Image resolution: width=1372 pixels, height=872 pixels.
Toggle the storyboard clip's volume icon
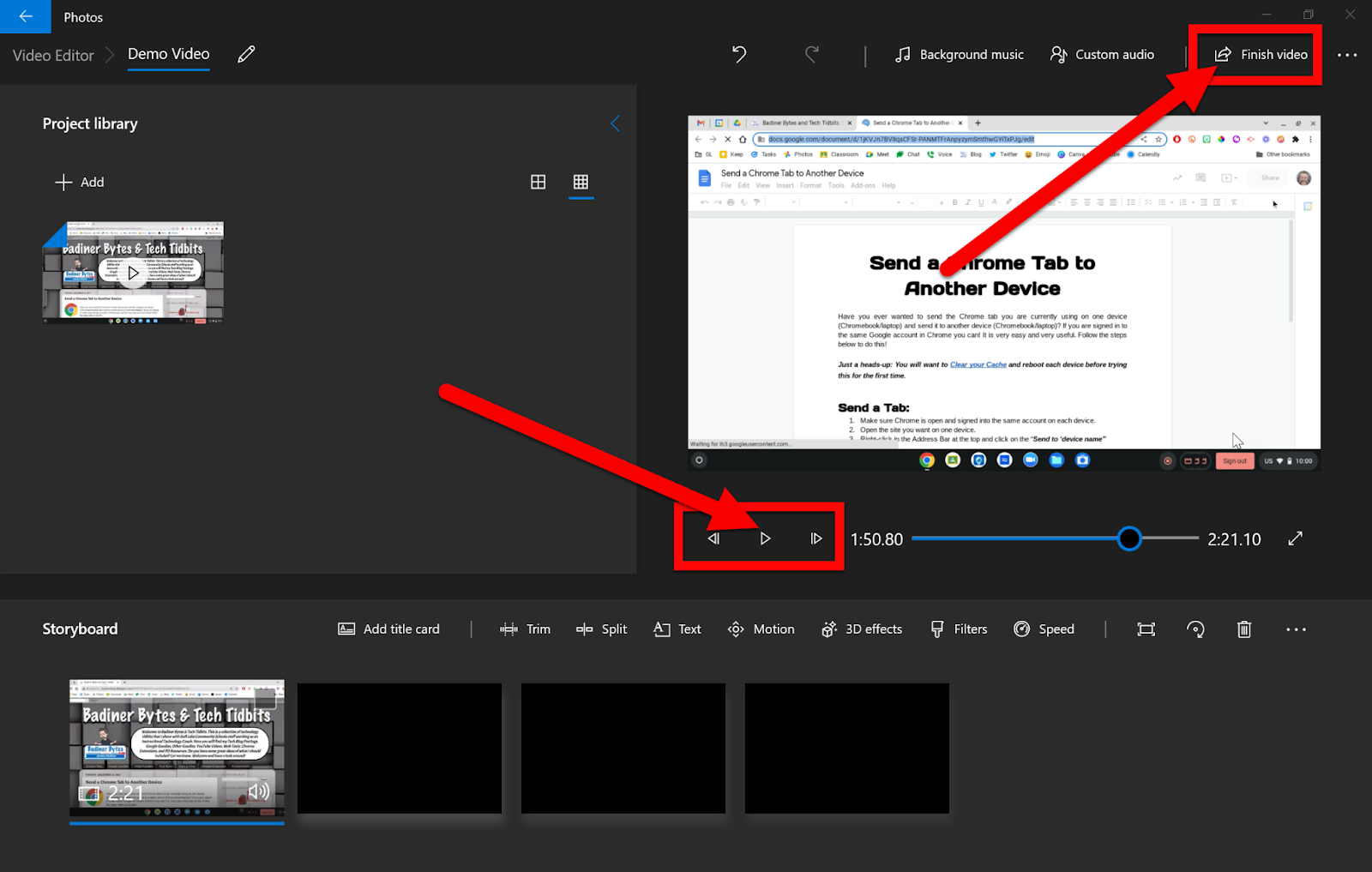(x=258, y=791)
